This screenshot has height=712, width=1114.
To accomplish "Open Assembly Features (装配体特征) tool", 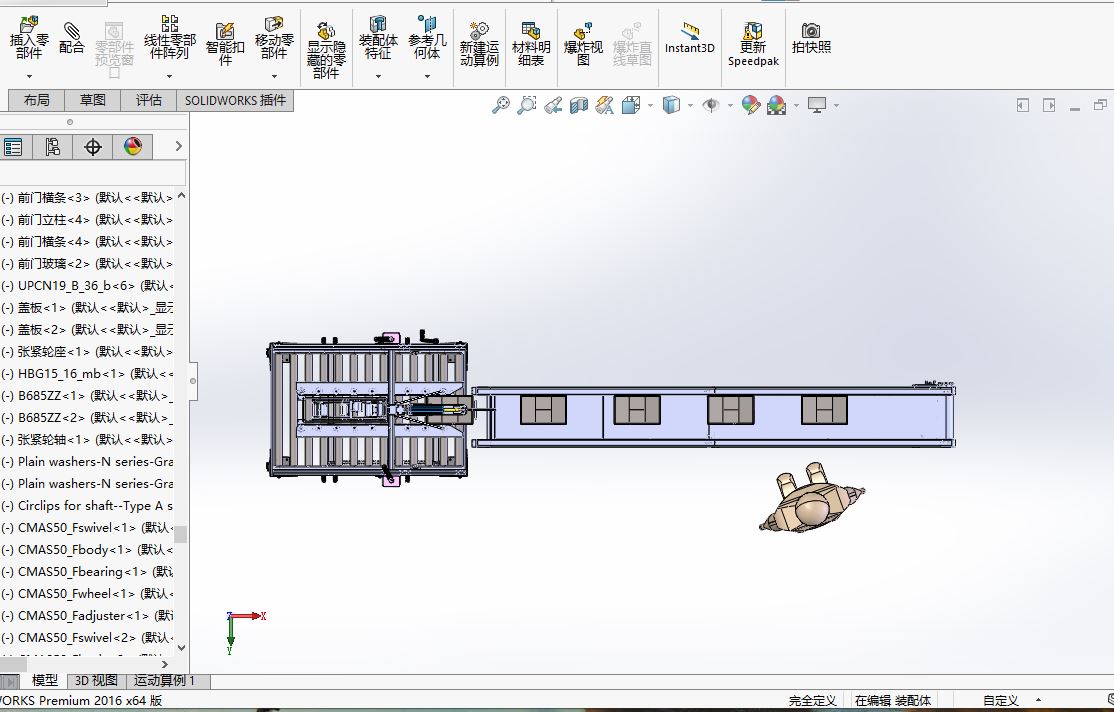I will (x=378, y=38).
